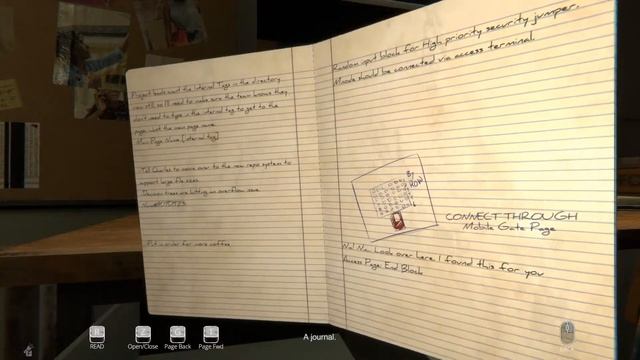Click the READ key icon
Screen dimensions: 640x360
(97, 334)
